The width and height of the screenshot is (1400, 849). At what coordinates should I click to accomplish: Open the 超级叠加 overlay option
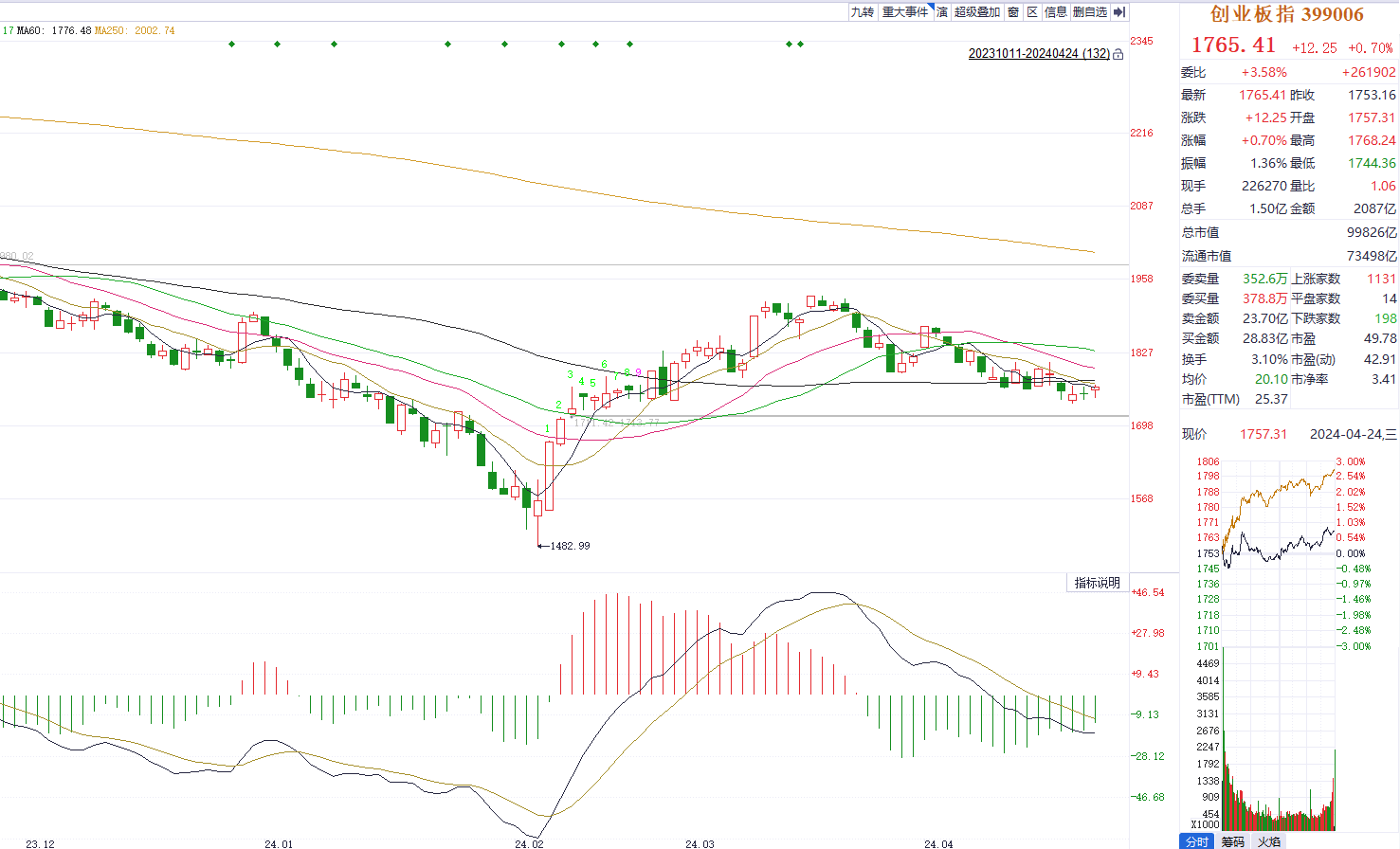tap(977, 12)
